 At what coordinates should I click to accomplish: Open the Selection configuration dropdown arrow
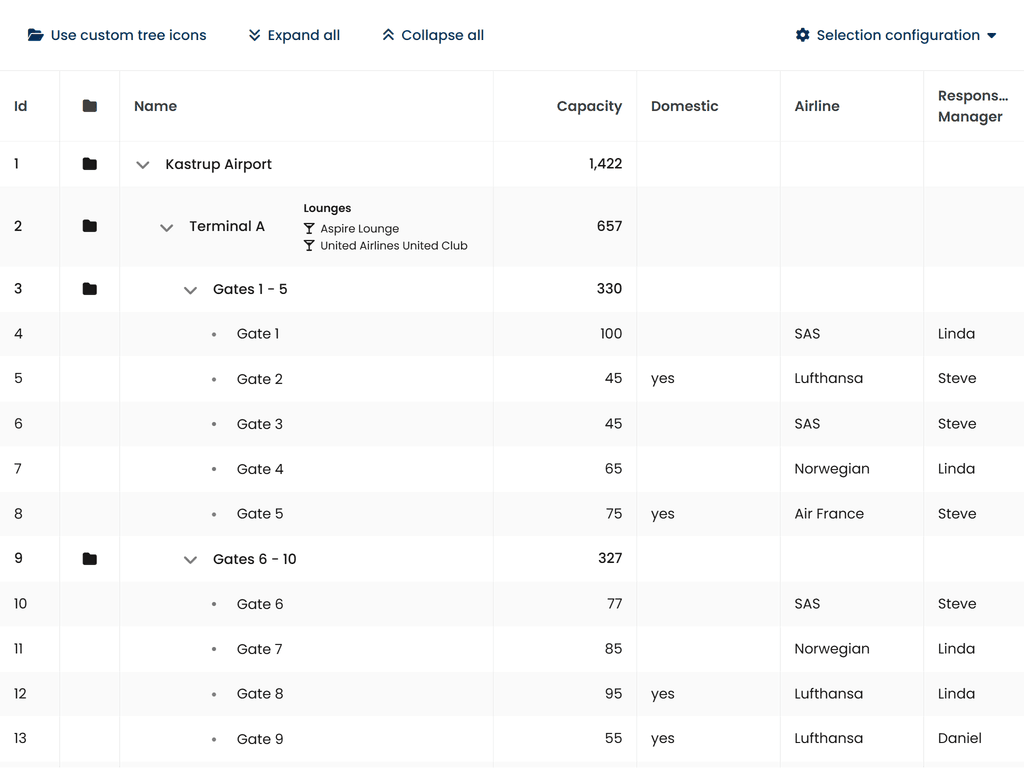(992, 35)
